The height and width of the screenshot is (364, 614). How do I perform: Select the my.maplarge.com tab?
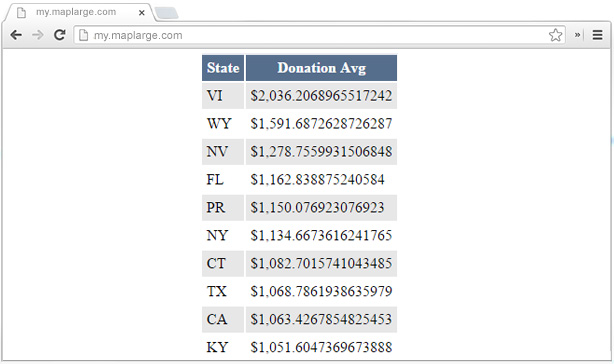pos(76,12)
